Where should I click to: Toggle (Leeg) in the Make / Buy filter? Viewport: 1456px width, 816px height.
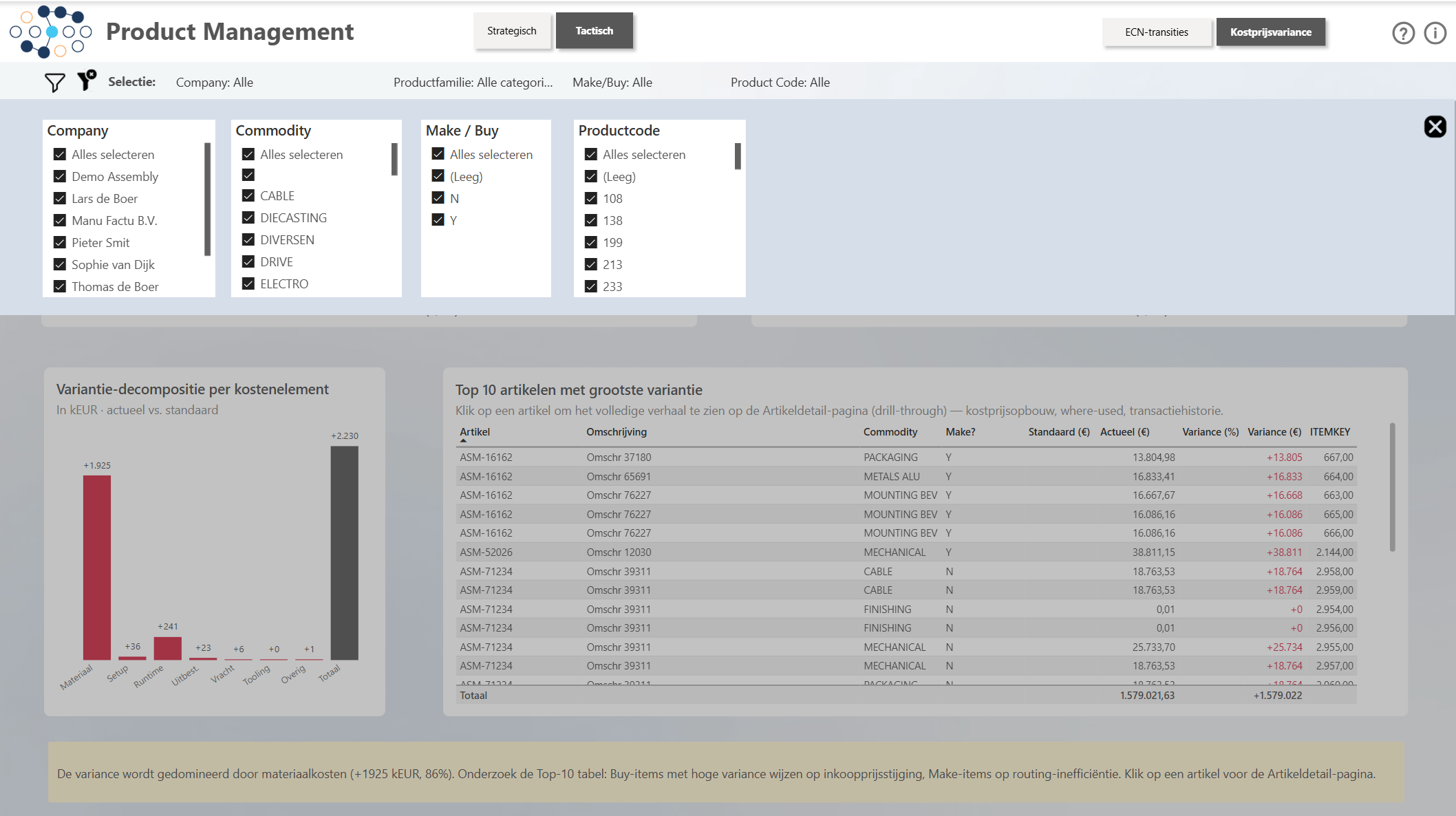point(438,177)
